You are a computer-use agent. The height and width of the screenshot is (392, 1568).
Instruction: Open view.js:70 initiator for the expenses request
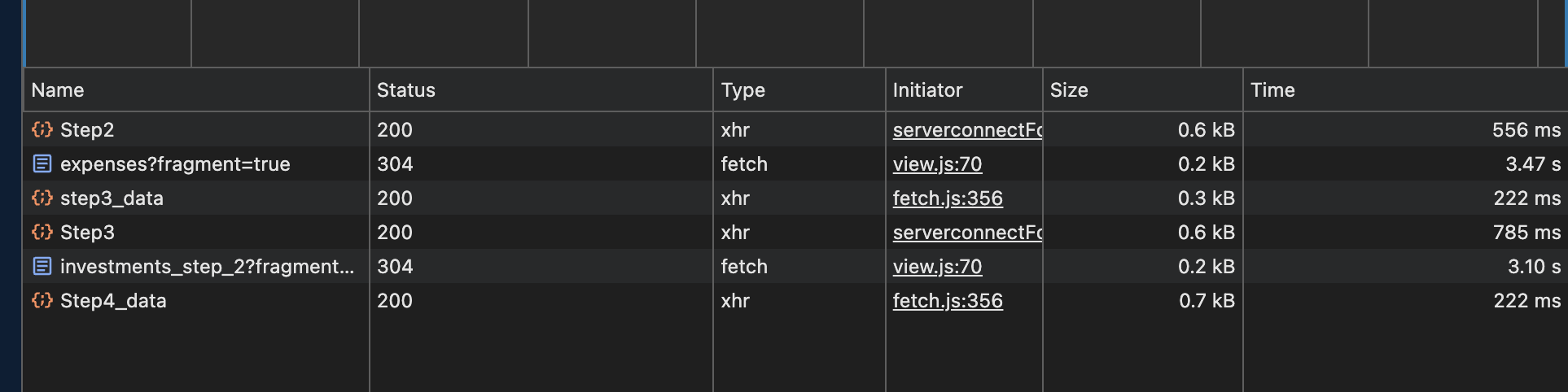point(937,164)
